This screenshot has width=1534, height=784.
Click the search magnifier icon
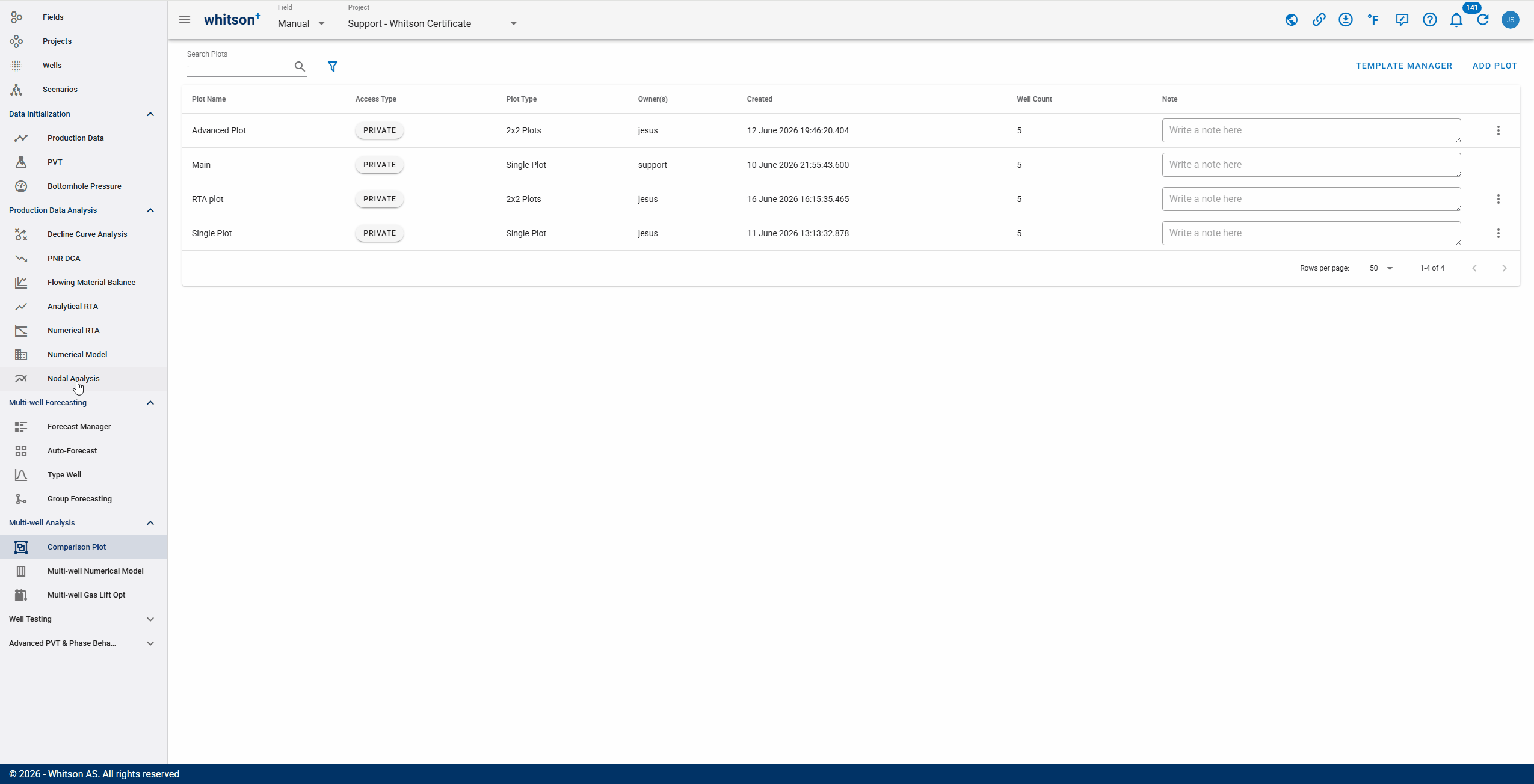(300, 66)
